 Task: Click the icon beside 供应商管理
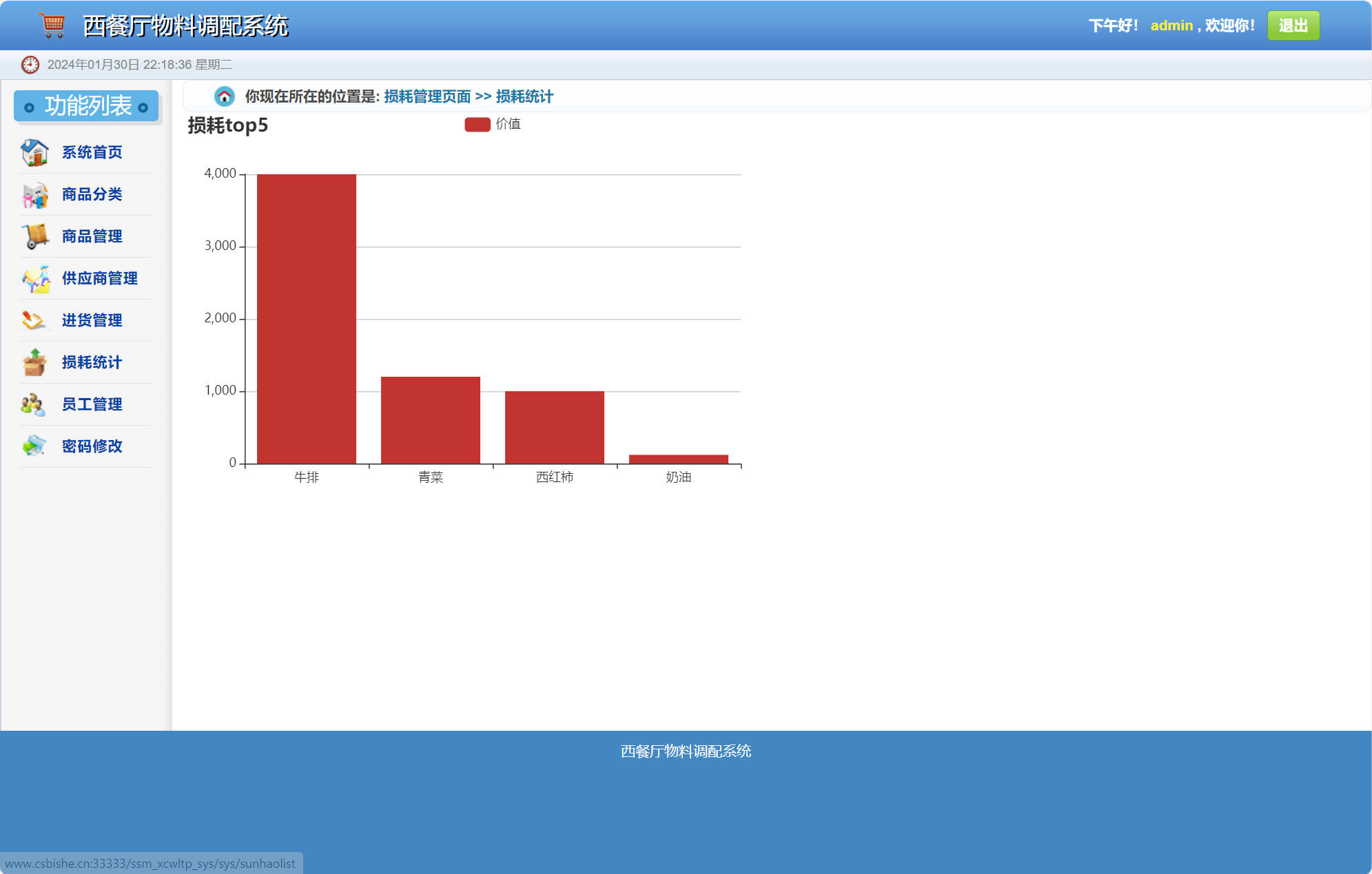tap(34, 279)
